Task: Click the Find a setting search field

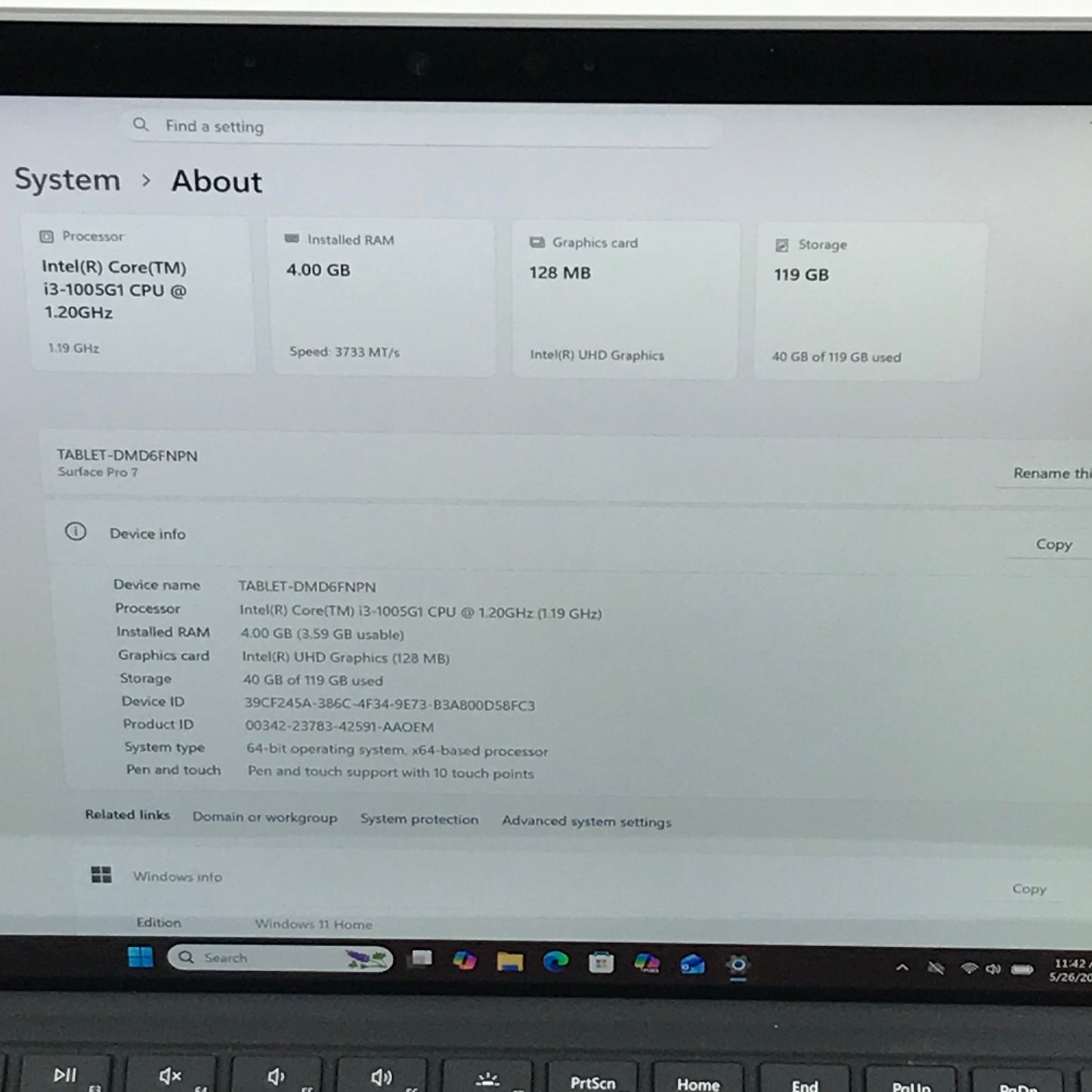Action: tap(423, 127)
